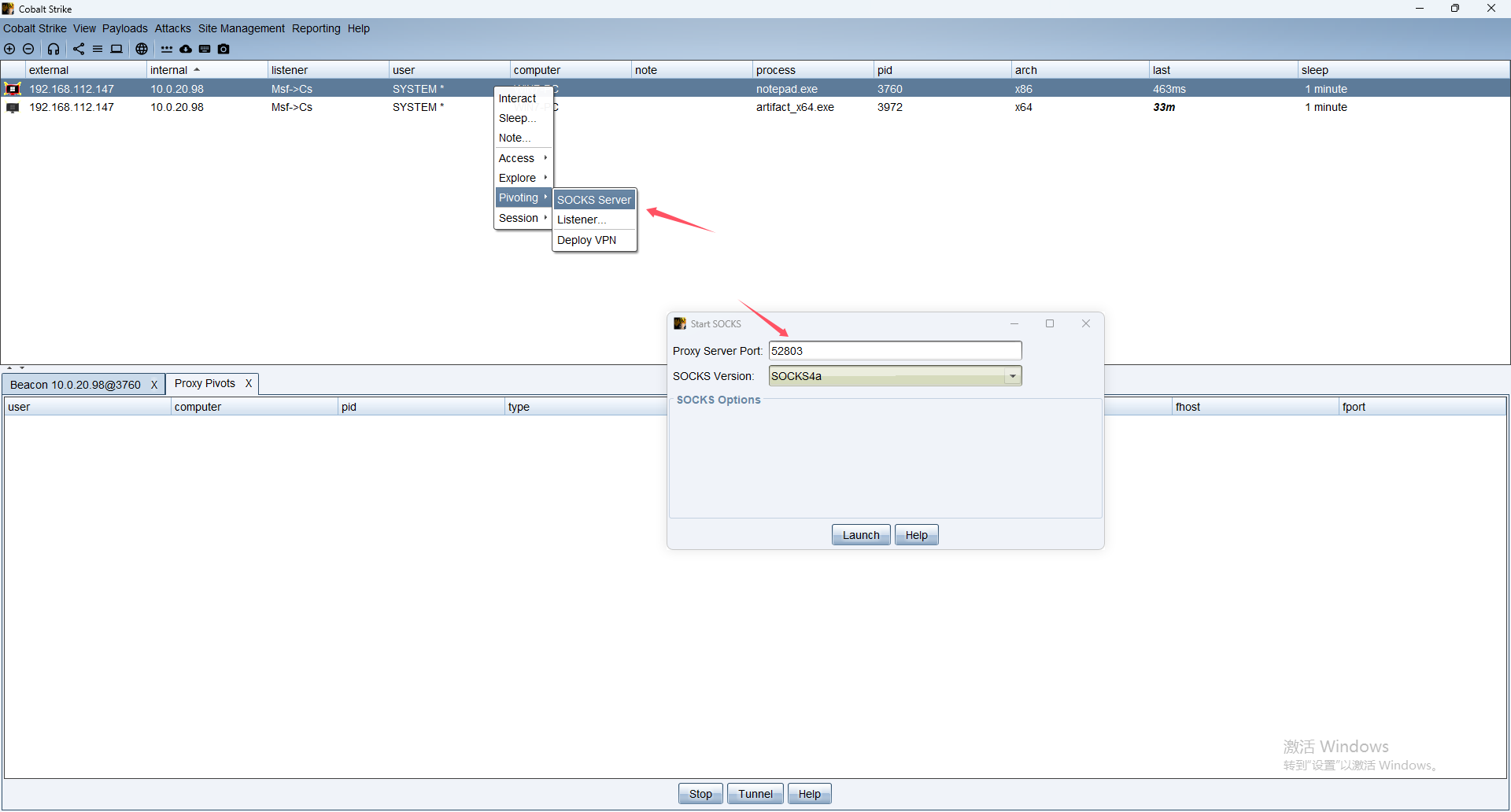
Task: Click the gray beacon icon of the artifact_x64.exe row
Action: tap(13, 108)
